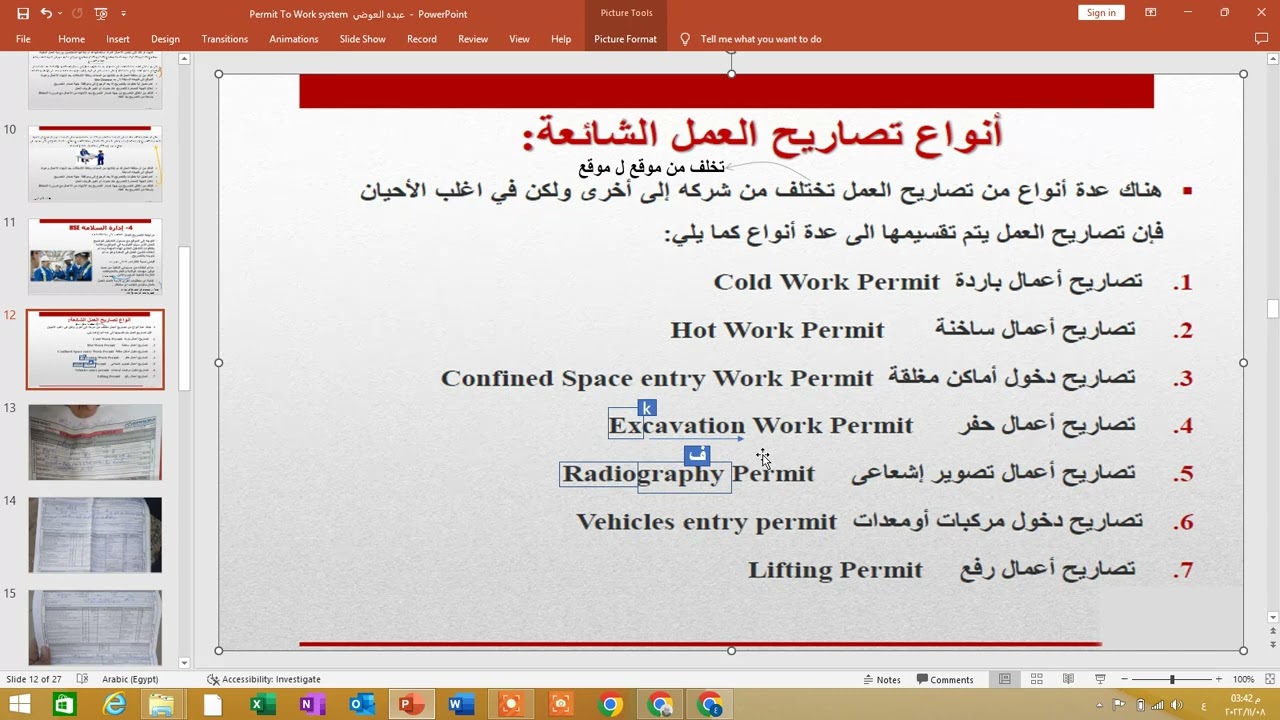1280x720 pixels.
Task: Open the Review ribbon tab
Action: [x=473, y=39]
